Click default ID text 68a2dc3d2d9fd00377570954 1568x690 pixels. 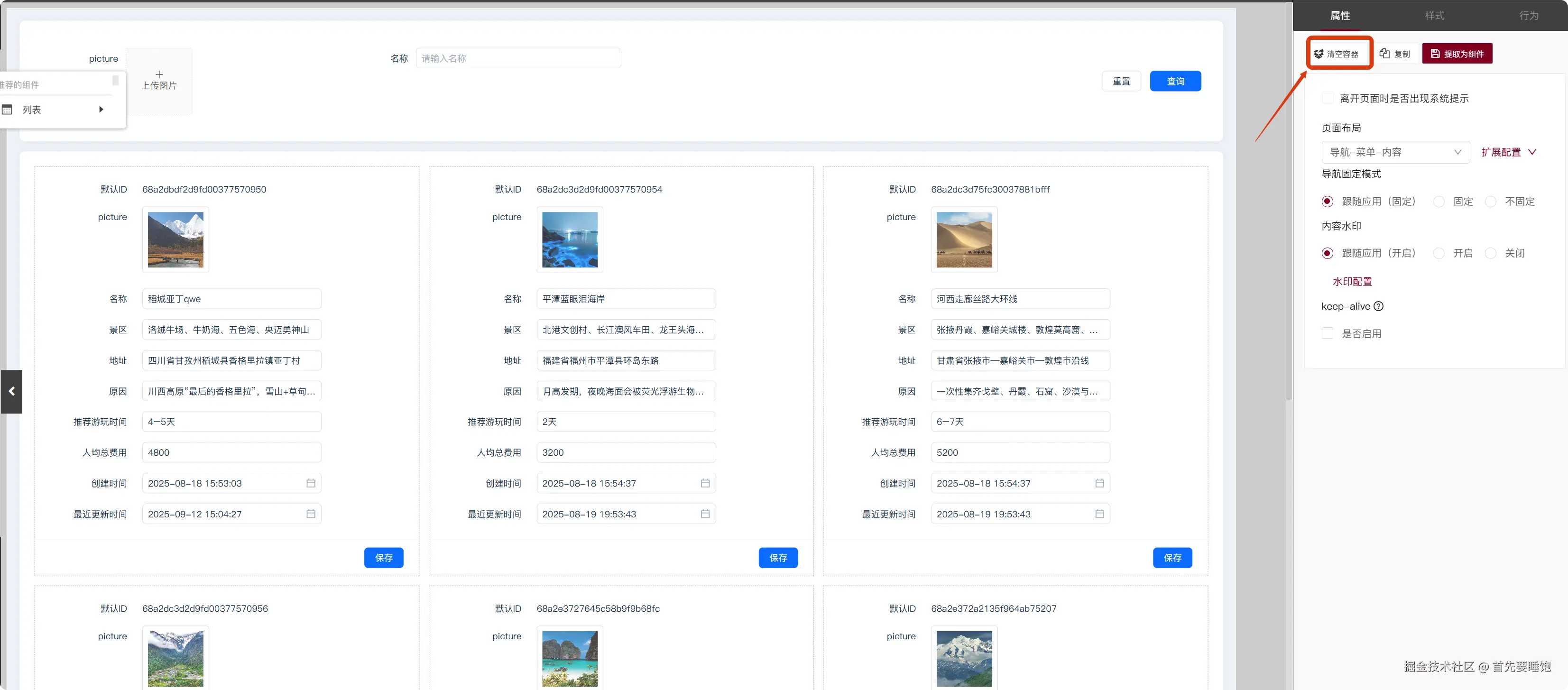[600, 189]
